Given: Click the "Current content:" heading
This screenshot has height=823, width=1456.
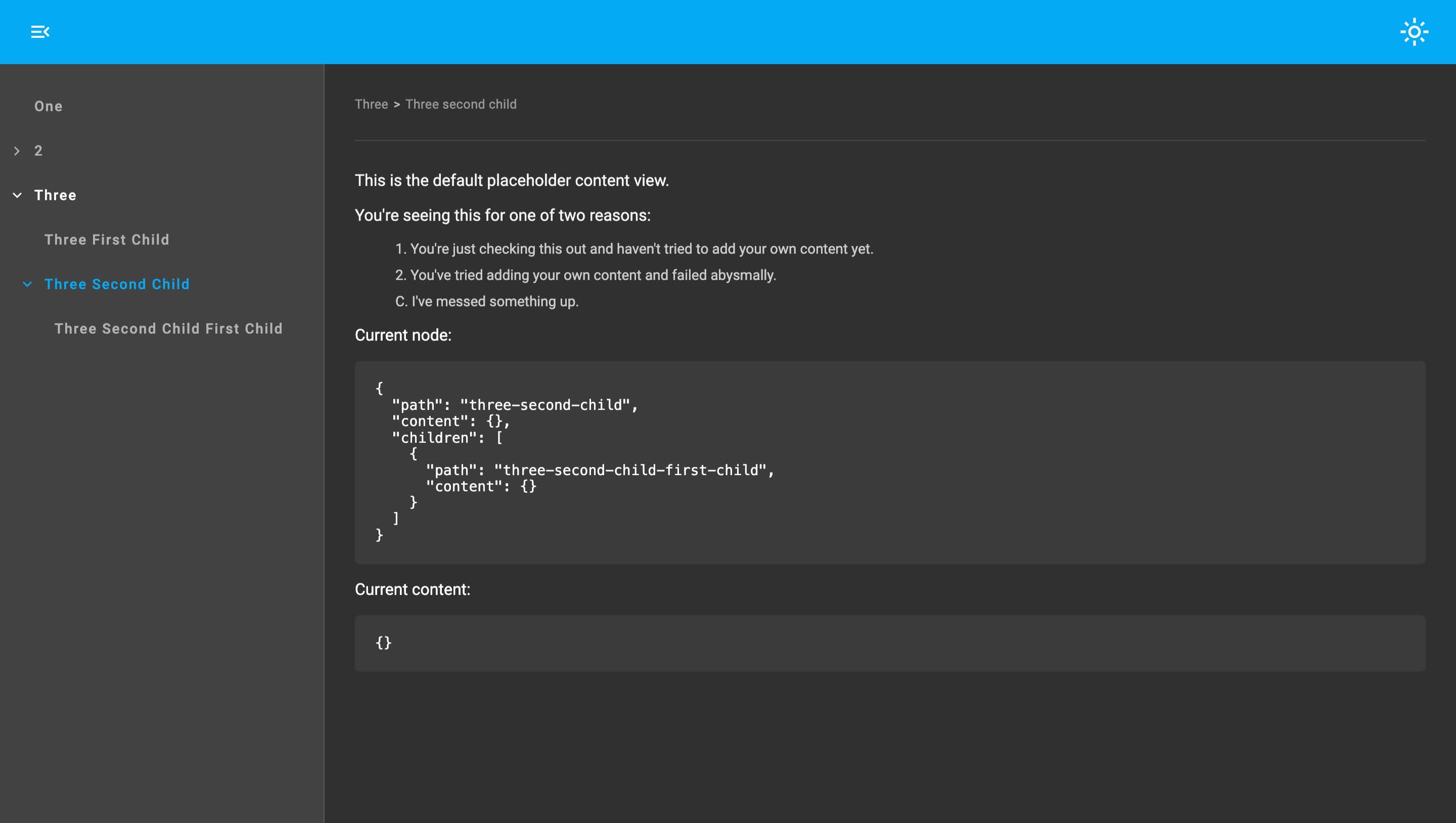Looking at the screenshot, I should click(x=413, y=589).
